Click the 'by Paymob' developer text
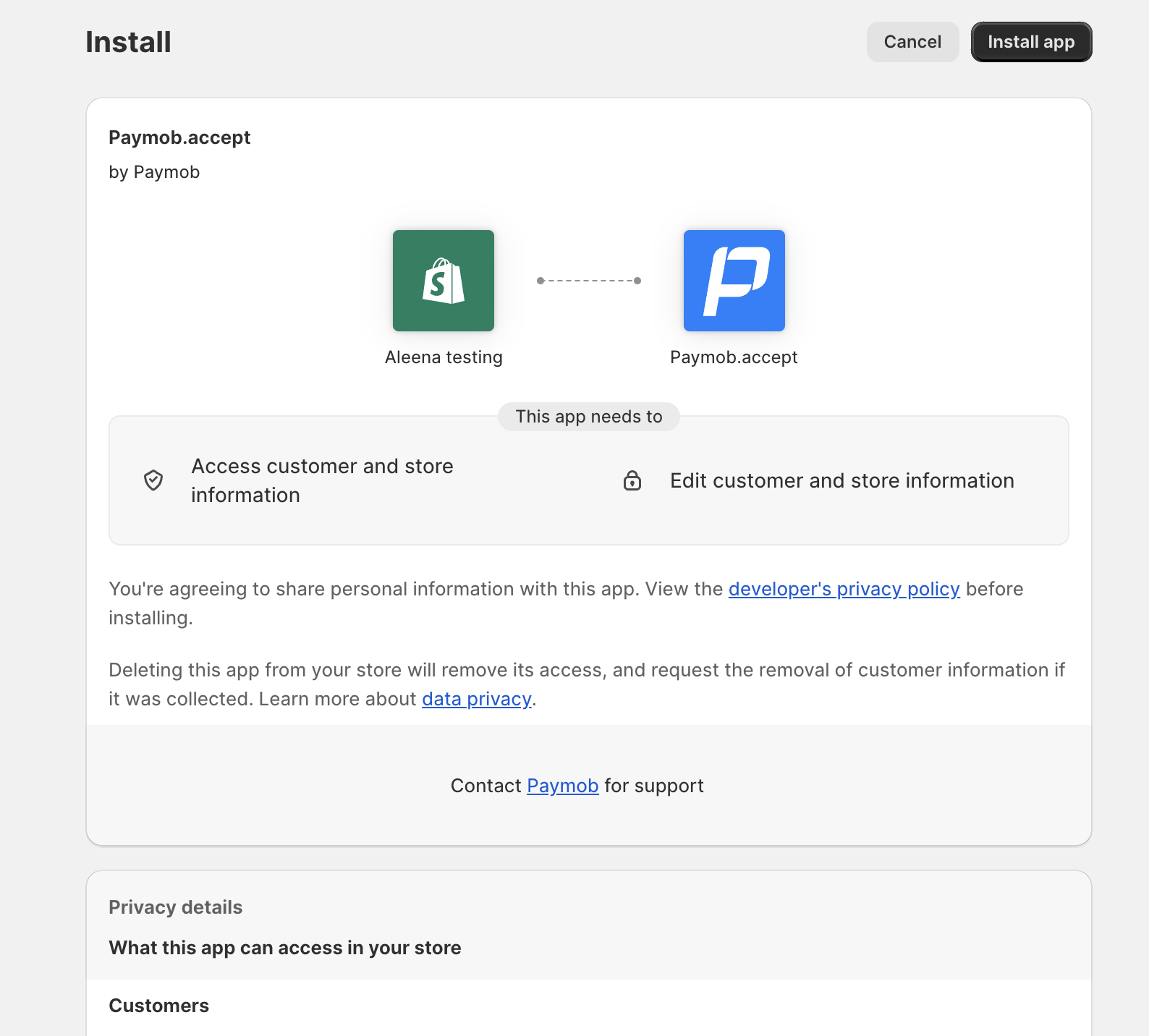The width and height of the screenshot is (1149, 1036). point(154,172)
